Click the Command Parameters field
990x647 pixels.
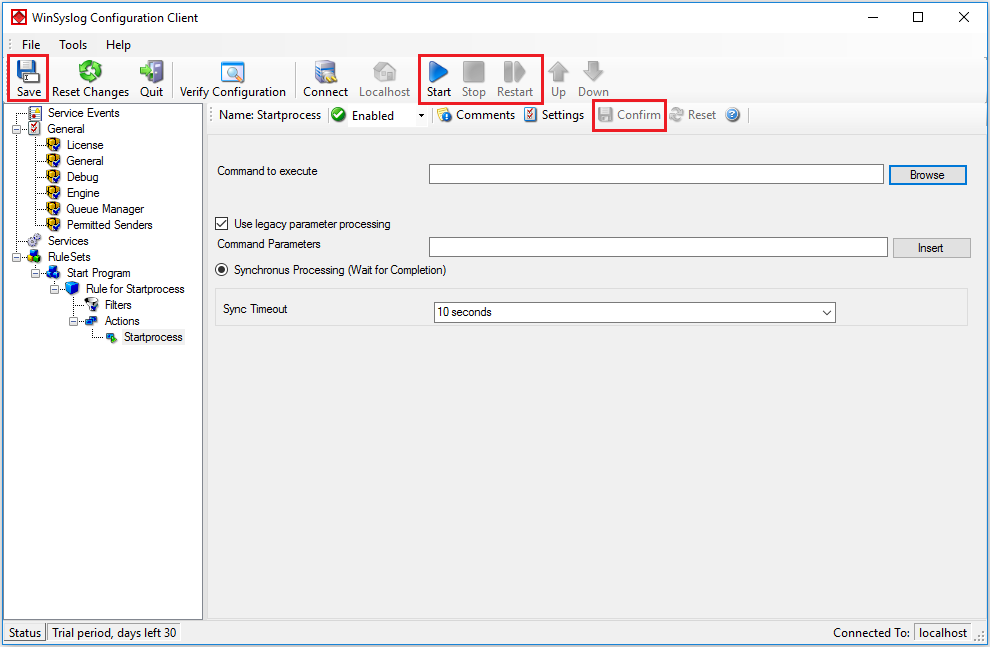[658, 247]
